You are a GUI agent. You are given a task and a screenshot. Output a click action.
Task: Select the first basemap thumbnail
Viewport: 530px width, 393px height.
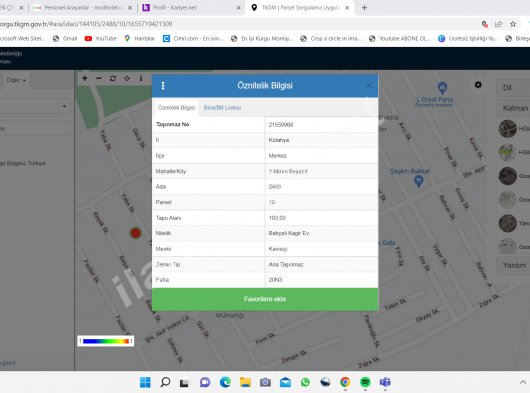coord(508,129)
